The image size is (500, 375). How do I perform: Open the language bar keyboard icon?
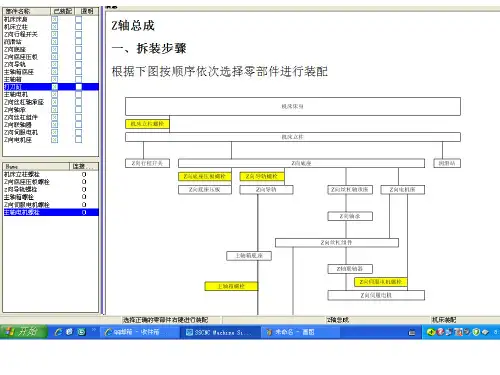[412, 332]
